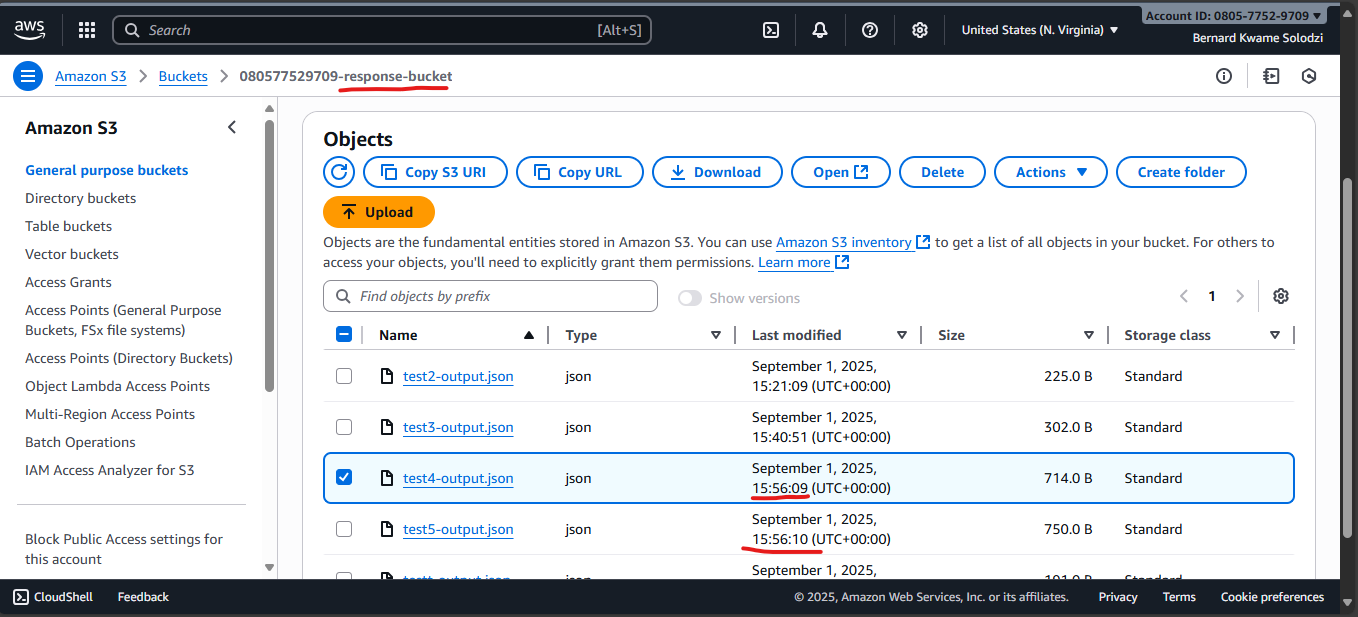Open console settings gear in top bar
This screenshot has height=617, width=1358.
(x=920, y=30)
